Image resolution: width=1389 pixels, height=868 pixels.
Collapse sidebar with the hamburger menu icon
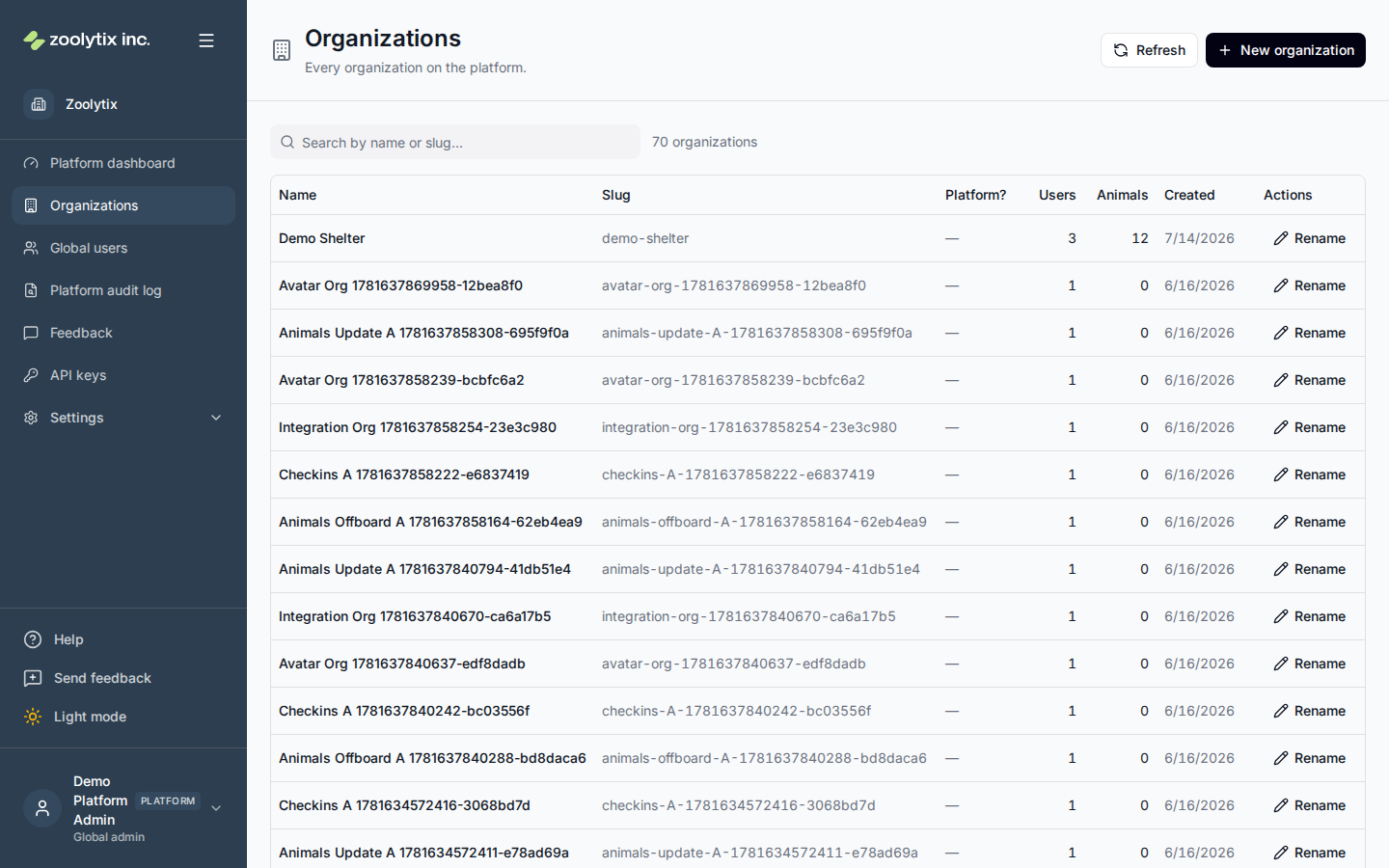point(206,41)
